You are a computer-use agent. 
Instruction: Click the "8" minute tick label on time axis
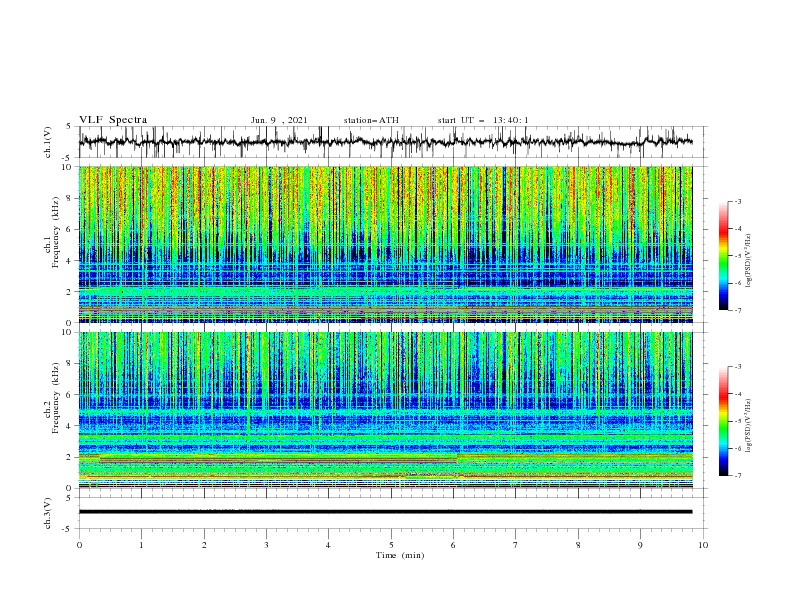[578, 545]
